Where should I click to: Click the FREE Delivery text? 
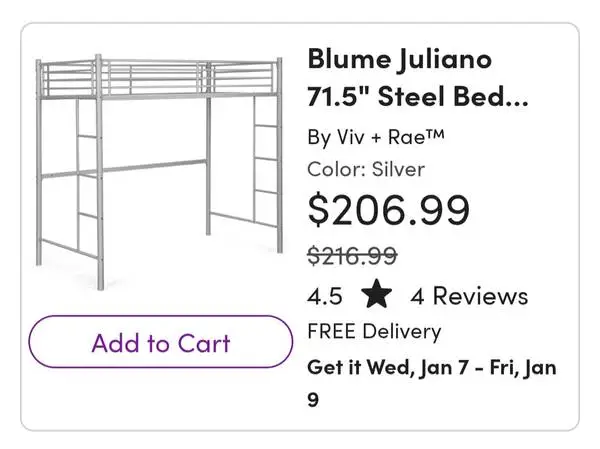(x=374, y=331)
